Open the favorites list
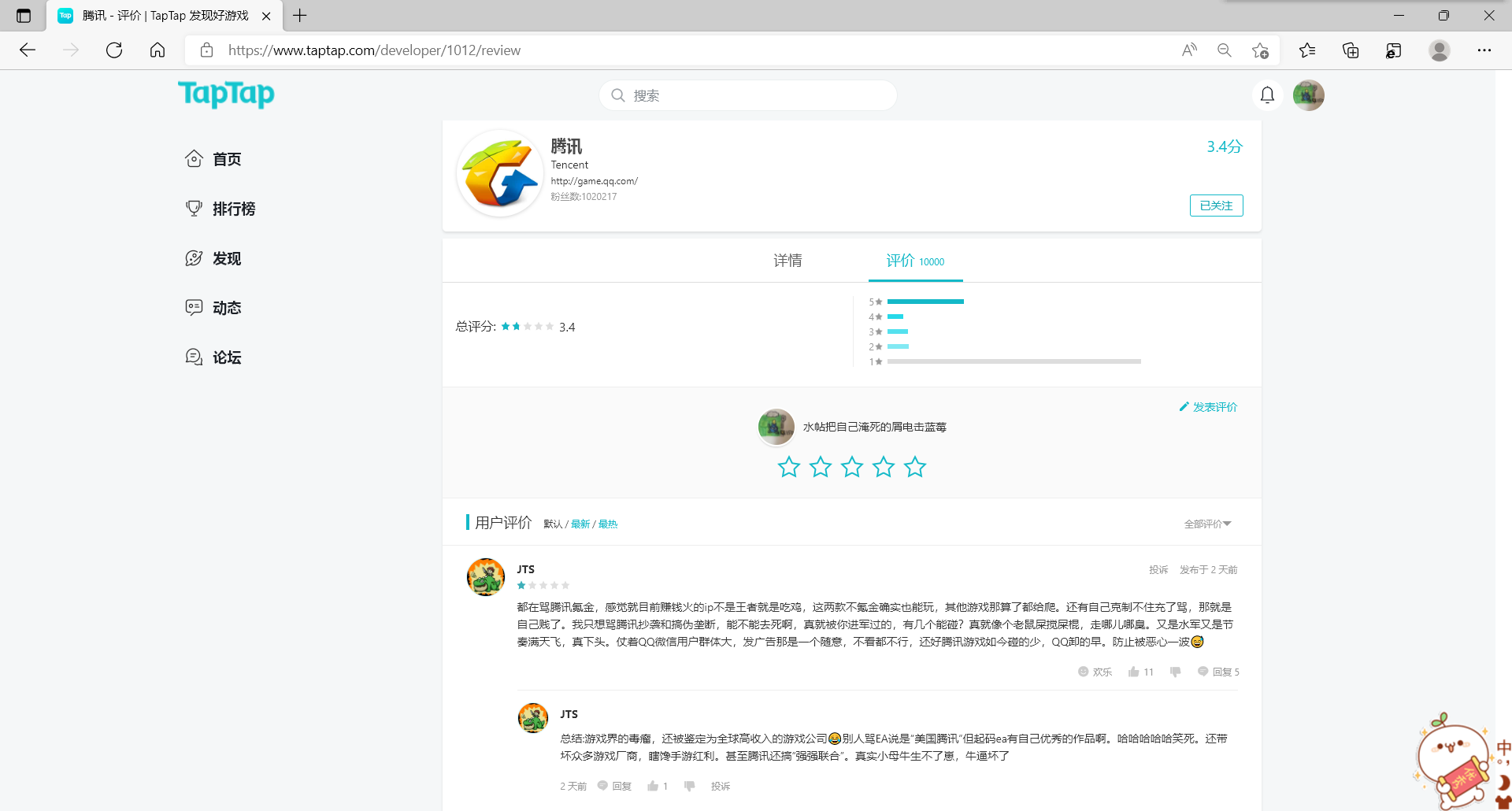1512x811 pixels. (1307, 50)
